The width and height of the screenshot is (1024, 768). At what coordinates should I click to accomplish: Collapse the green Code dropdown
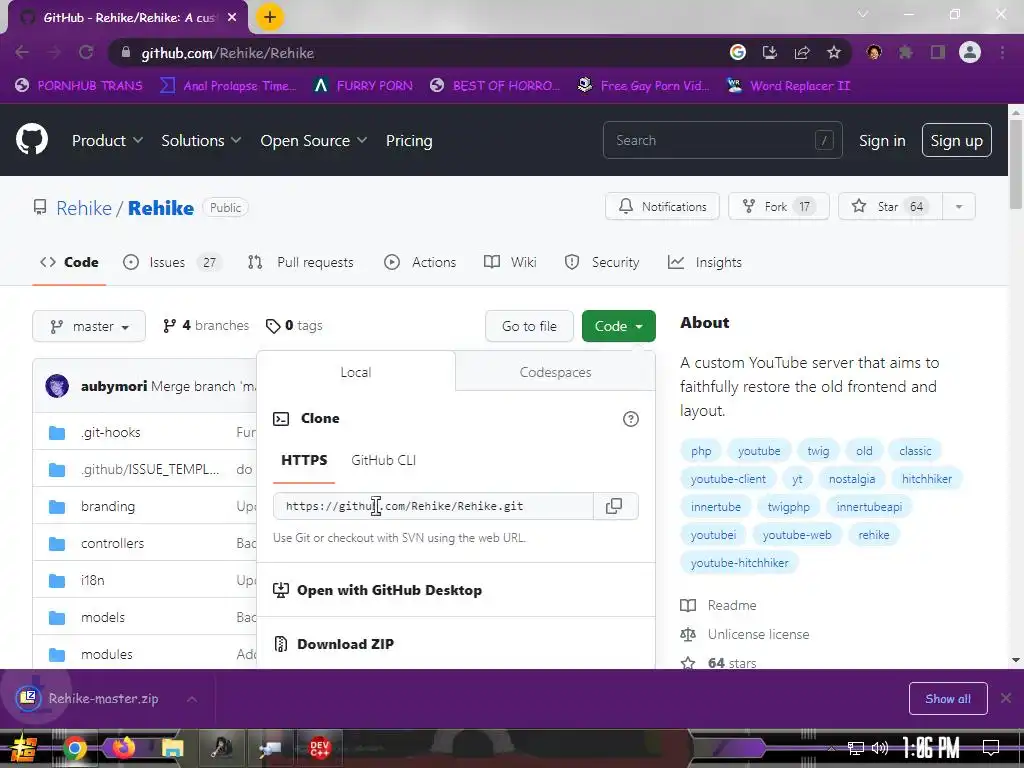[618, 326]
